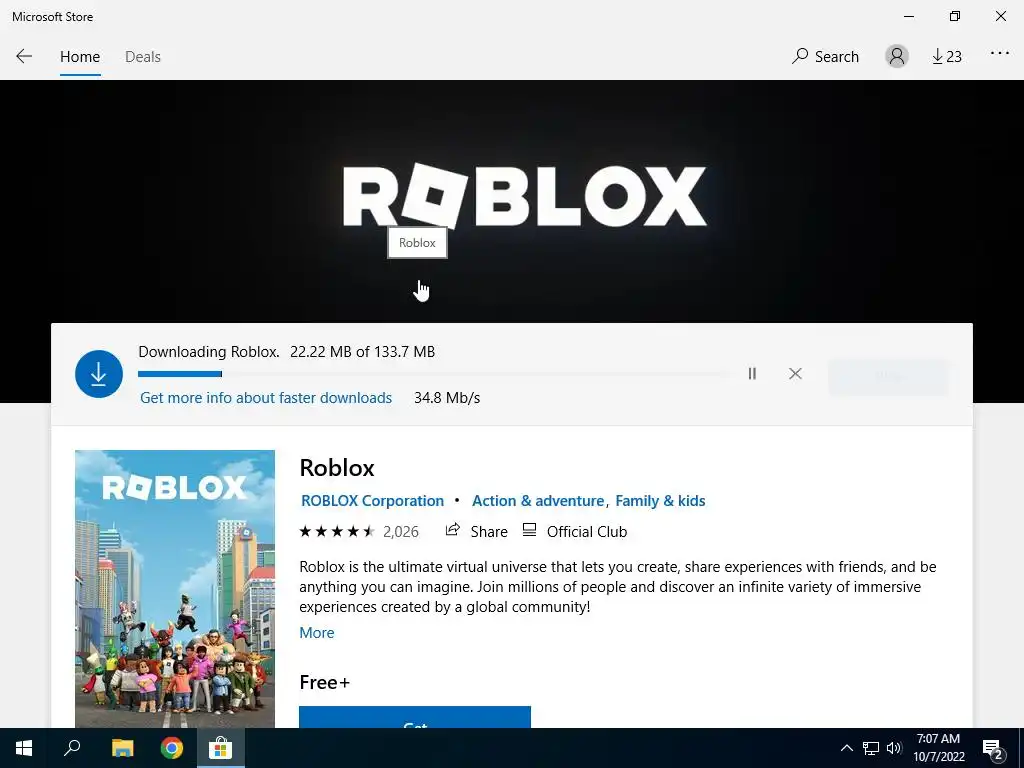
Task: Cancel the Roblox download
Action: 795,374
